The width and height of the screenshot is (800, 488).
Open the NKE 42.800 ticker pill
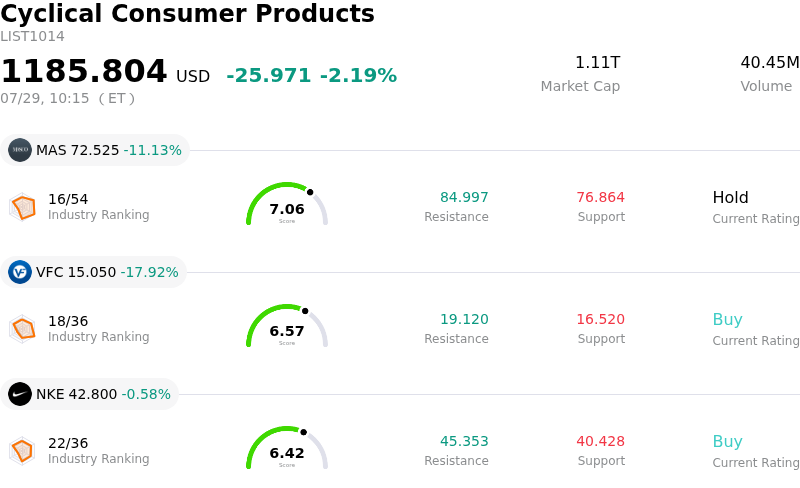[89, 394]
